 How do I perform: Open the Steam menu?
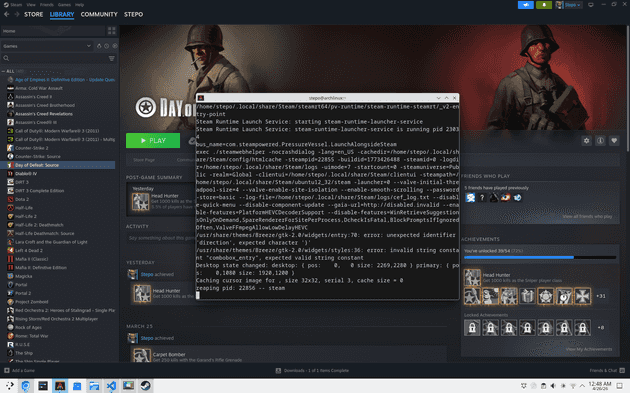coord(13,5)
